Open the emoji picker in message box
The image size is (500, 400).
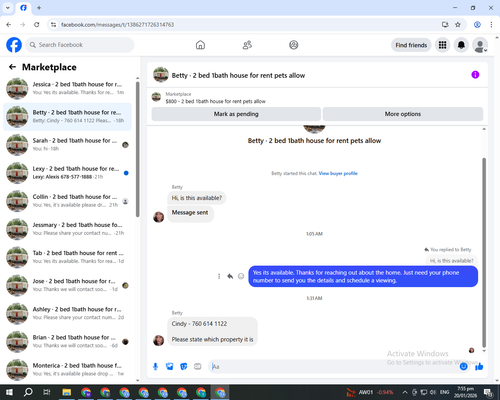pos(464,367)
